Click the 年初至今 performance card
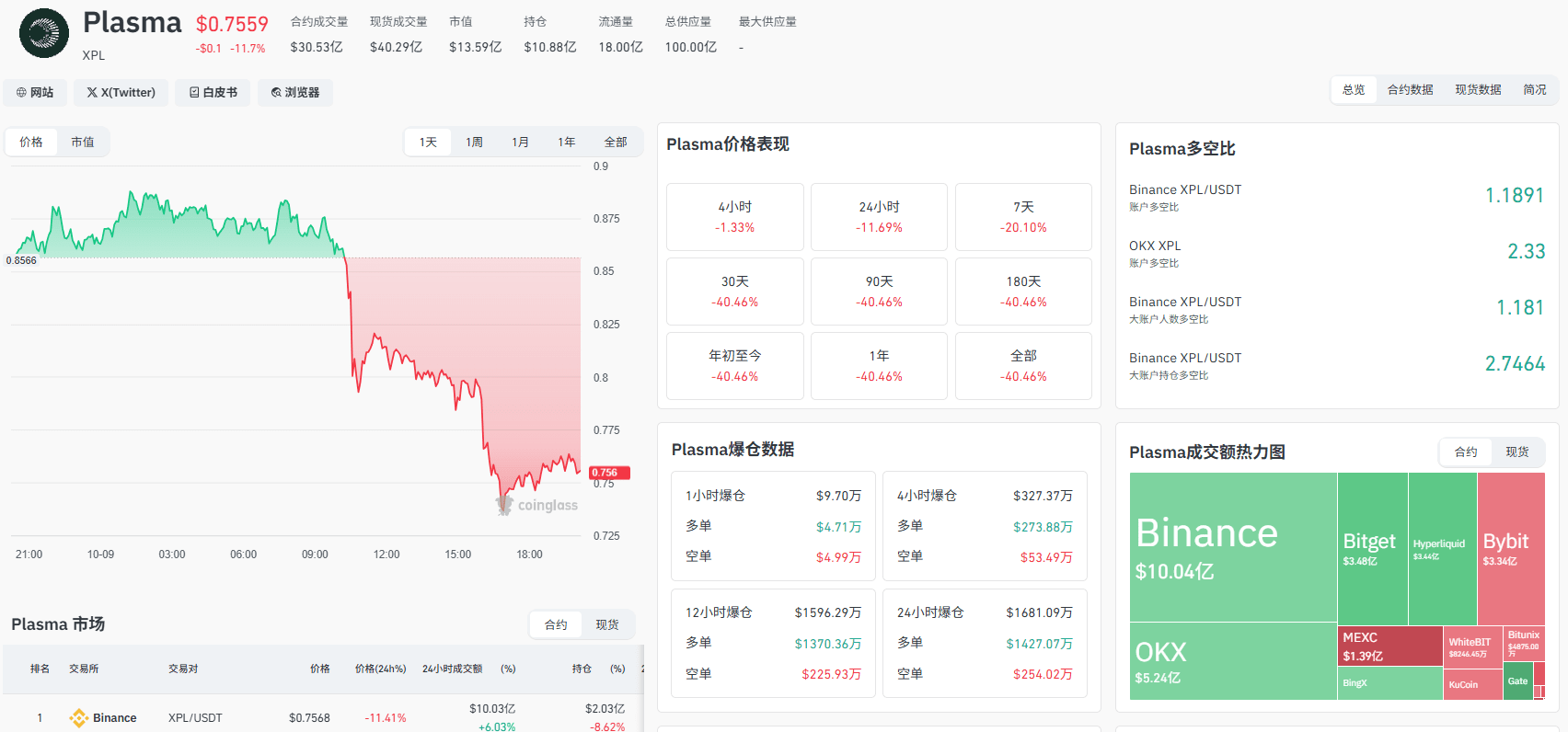Image resolution: width=1568 pixels, height=732 pixels. pyautogui.click(x=735, y=366)
